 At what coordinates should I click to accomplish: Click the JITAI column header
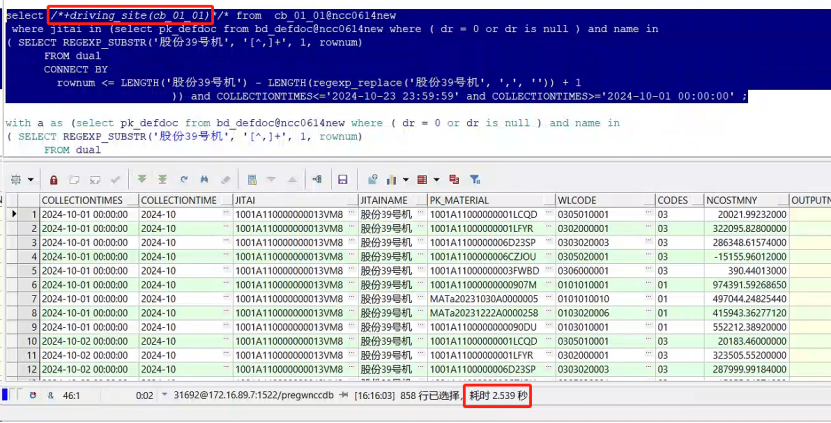click(296, 200)
